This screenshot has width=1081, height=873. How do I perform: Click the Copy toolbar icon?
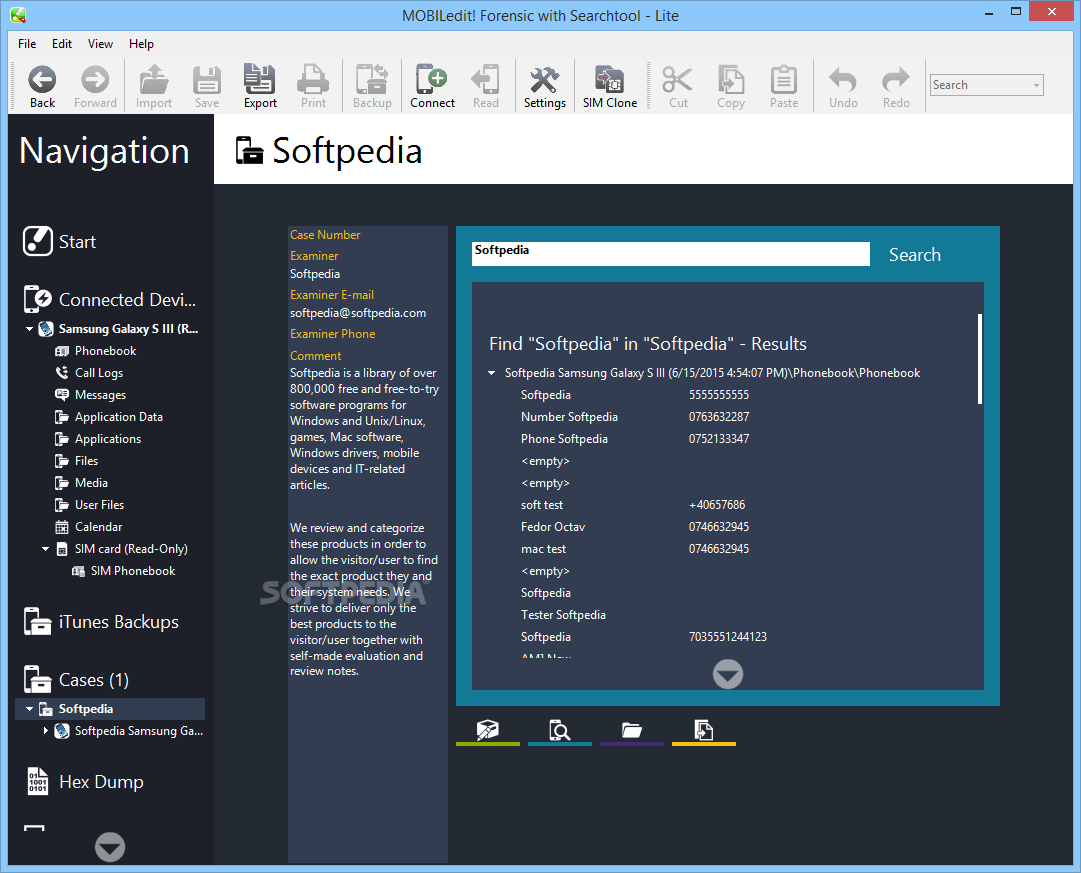pos(731,87)
